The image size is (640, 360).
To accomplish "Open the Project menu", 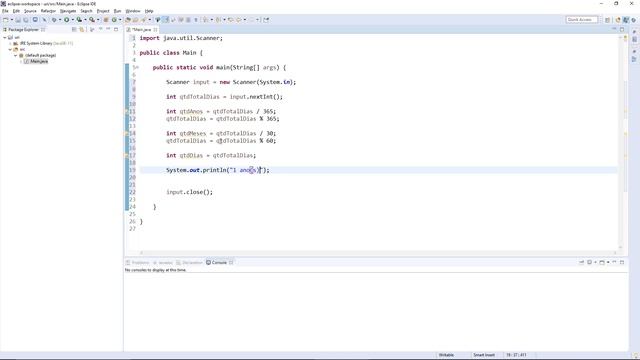I will [x=103, y=11].
